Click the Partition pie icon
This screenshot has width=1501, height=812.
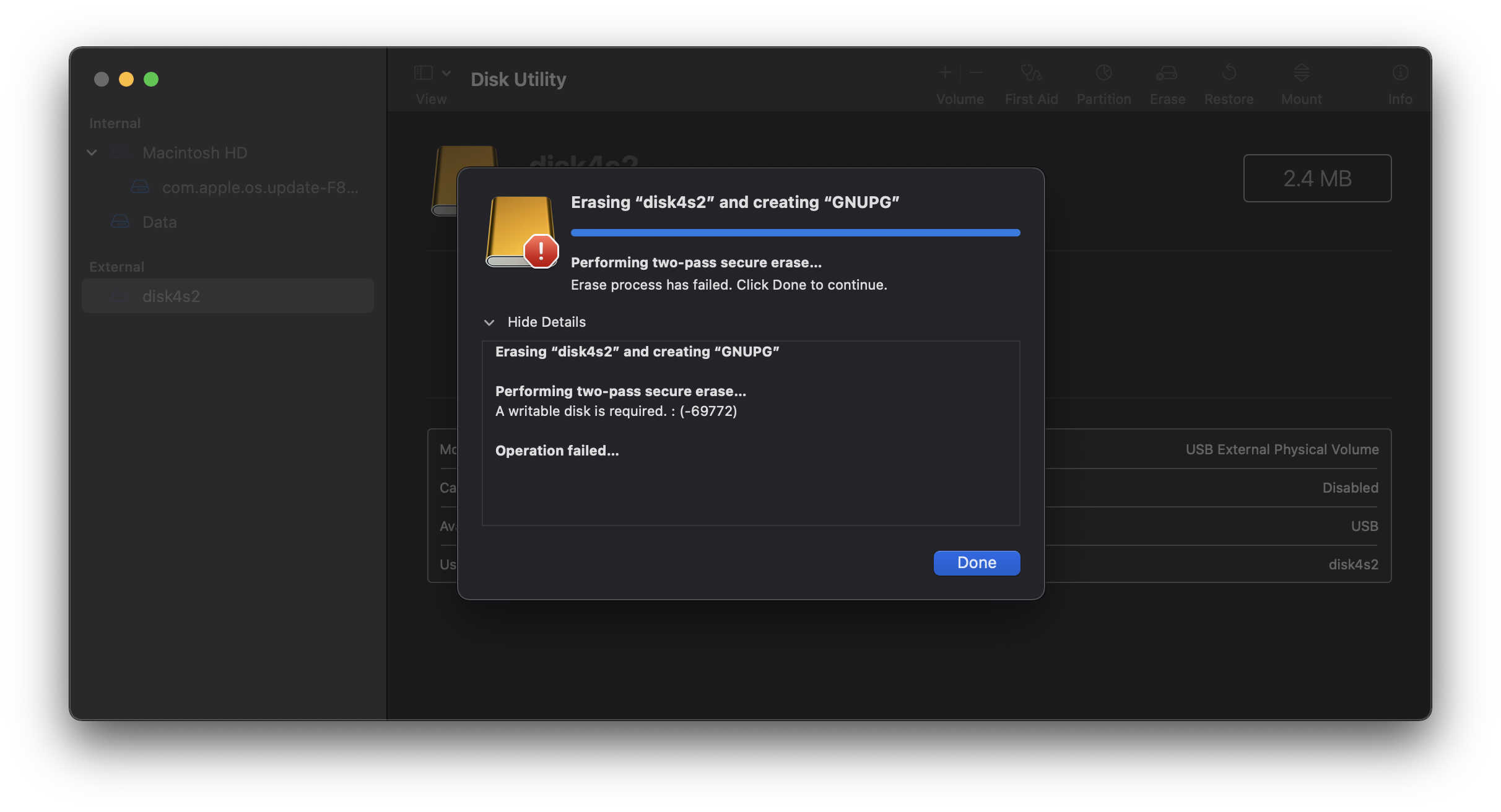tap(1103, 74)
